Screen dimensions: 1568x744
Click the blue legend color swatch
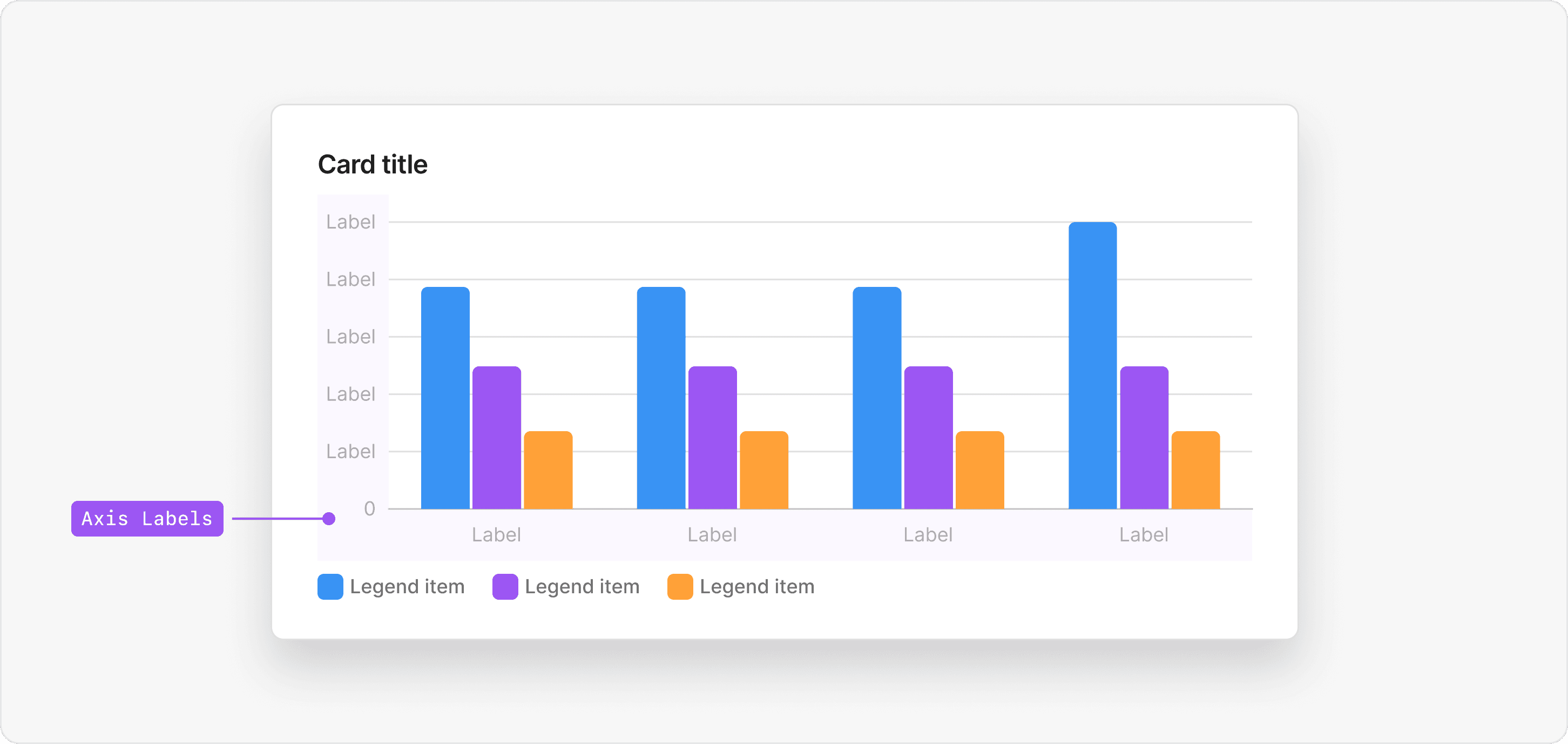[330, 586]
